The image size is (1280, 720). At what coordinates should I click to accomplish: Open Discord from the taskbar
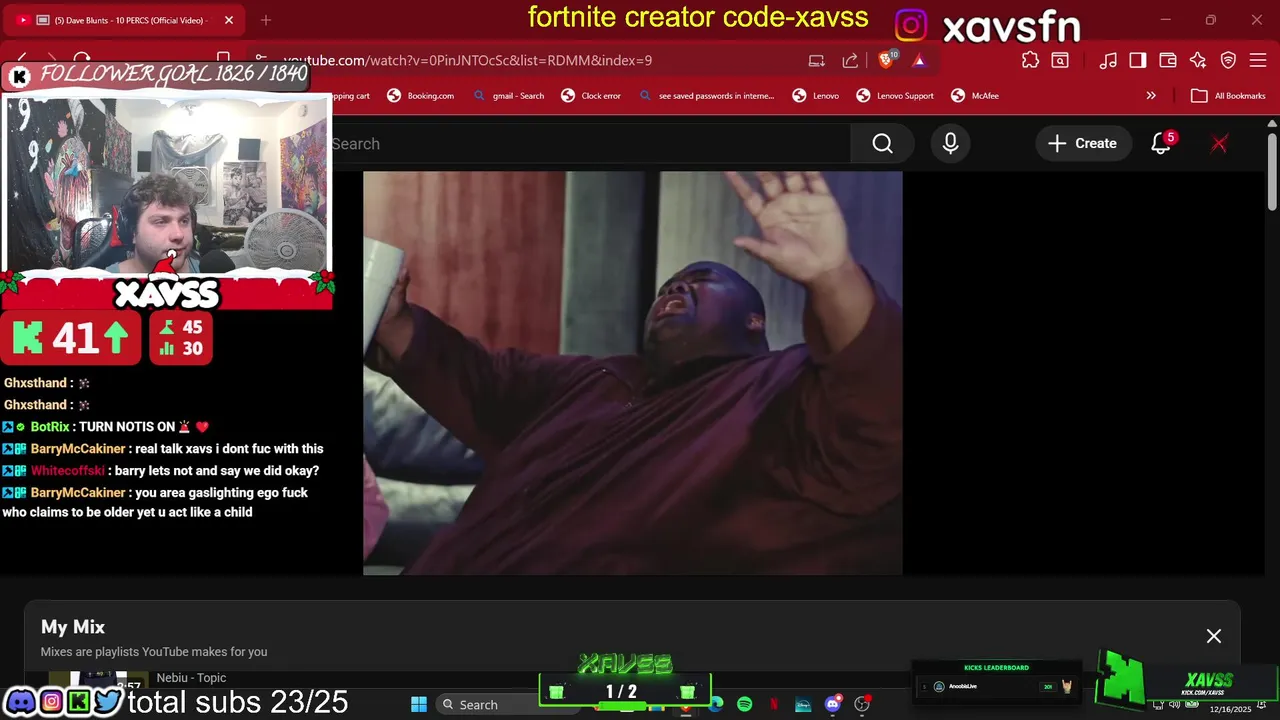click(x=832, y=705)
